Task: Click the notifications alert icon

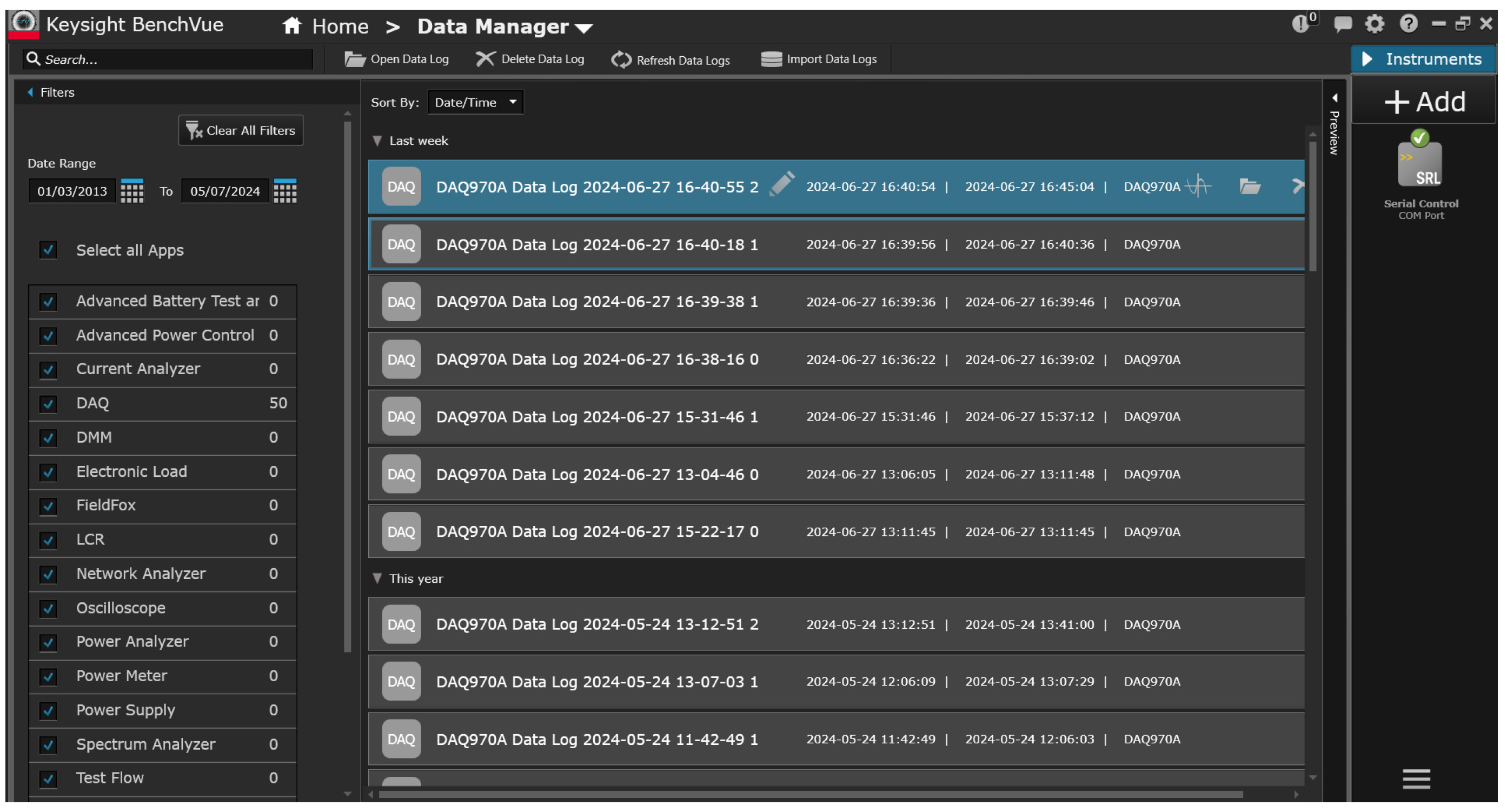Action: (1300, 24)
